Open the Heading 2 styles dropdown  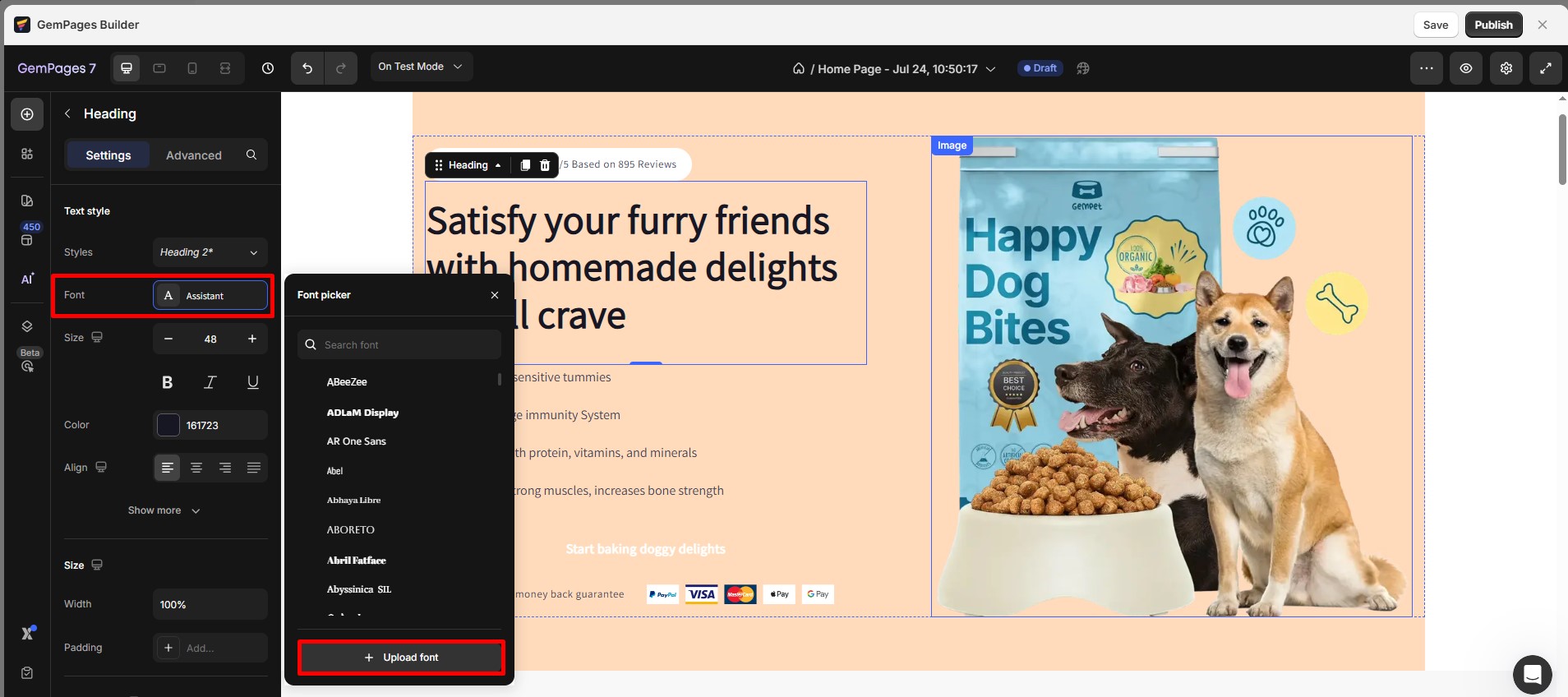tap(210, 252)
